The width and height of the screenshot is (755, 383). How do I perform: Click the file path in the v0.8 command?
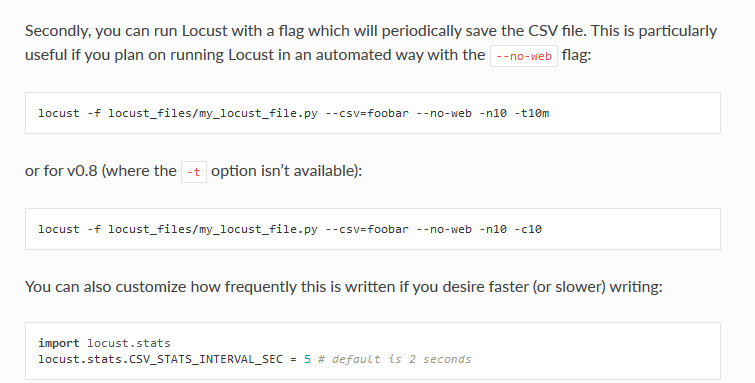(x=213, y=229)
